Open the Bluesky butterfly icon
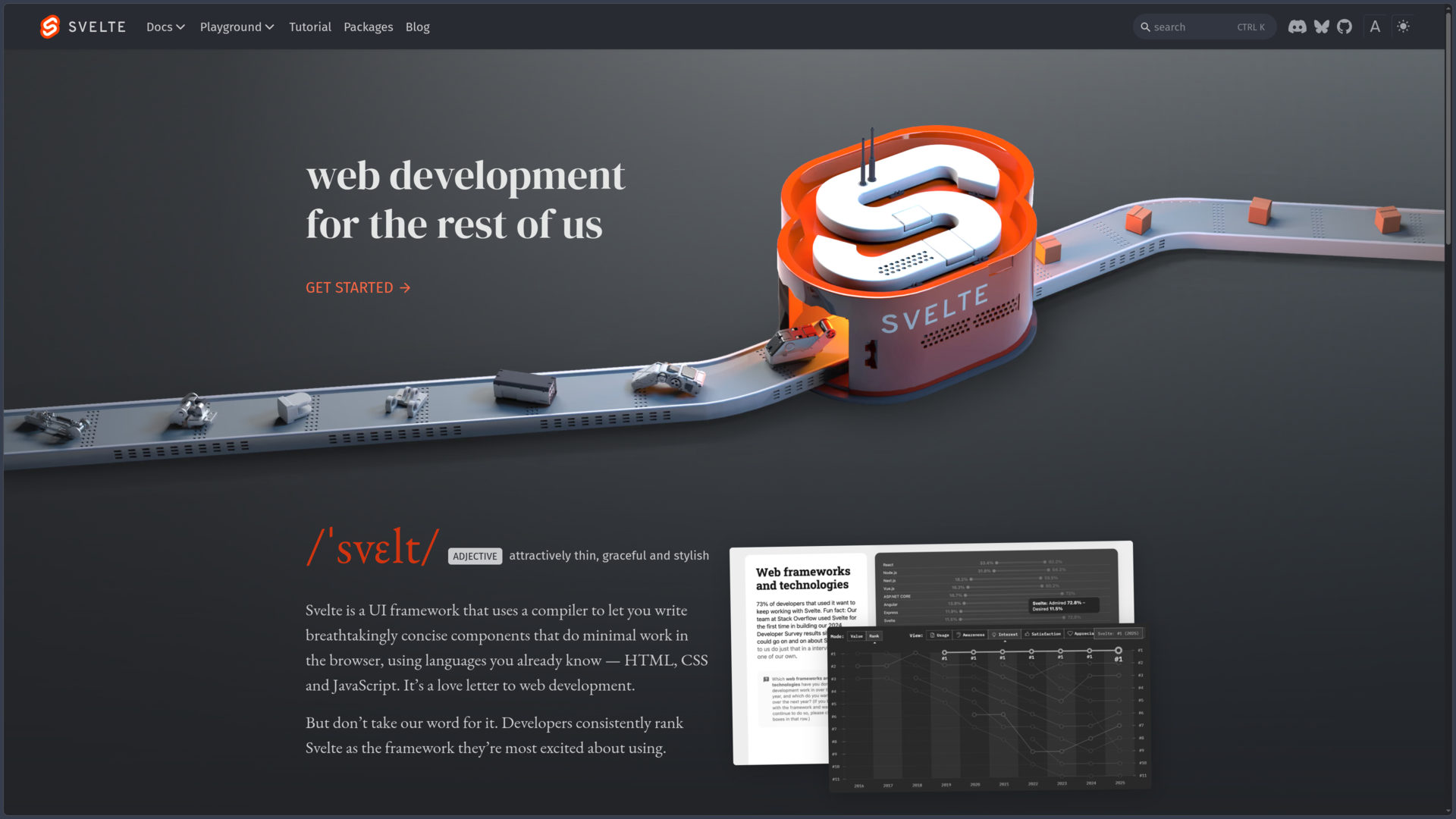This screenshot has height=819, width=1456. [1322, 27]
